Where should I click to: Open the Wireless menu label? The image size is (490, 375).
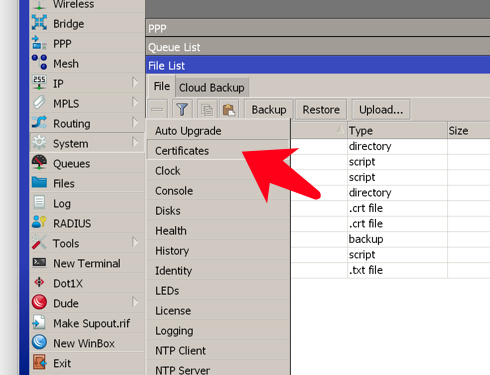coord(73,4)
